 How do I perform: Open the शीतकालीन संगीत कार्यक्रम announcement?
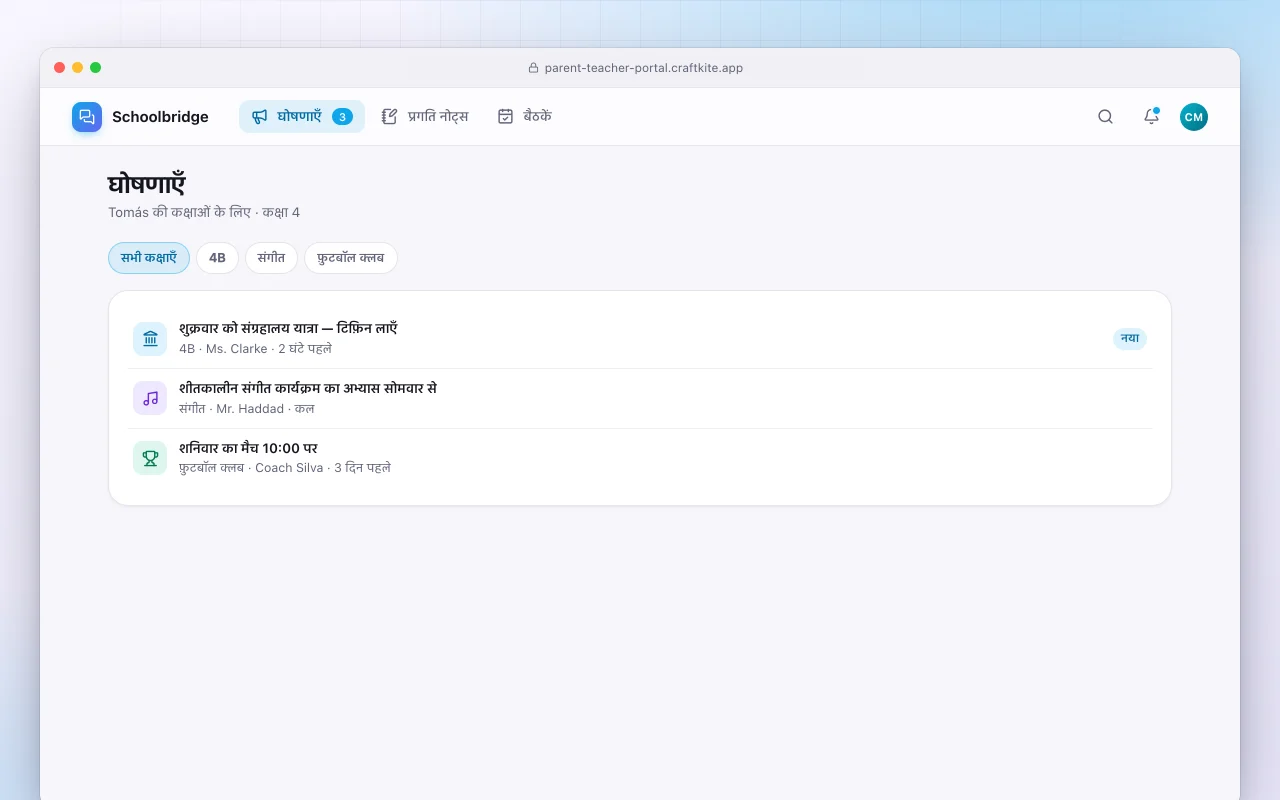tap(640, 399)
